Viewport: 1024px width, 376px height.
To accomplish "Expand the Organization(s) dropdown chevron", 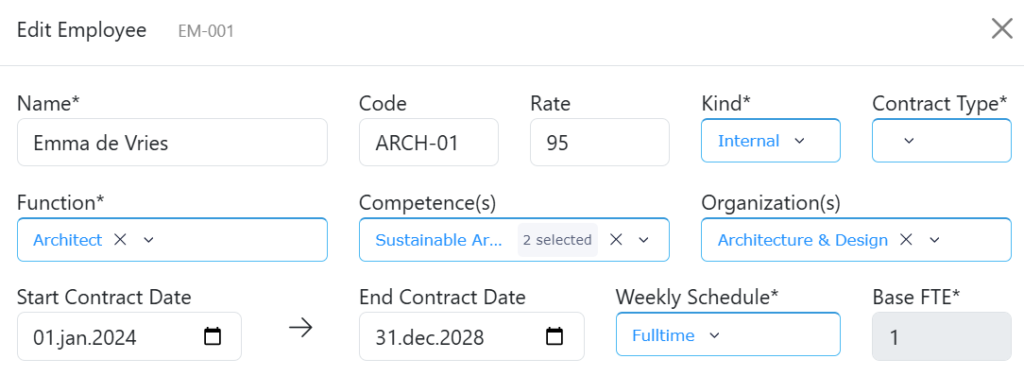I will click(934, 240).
